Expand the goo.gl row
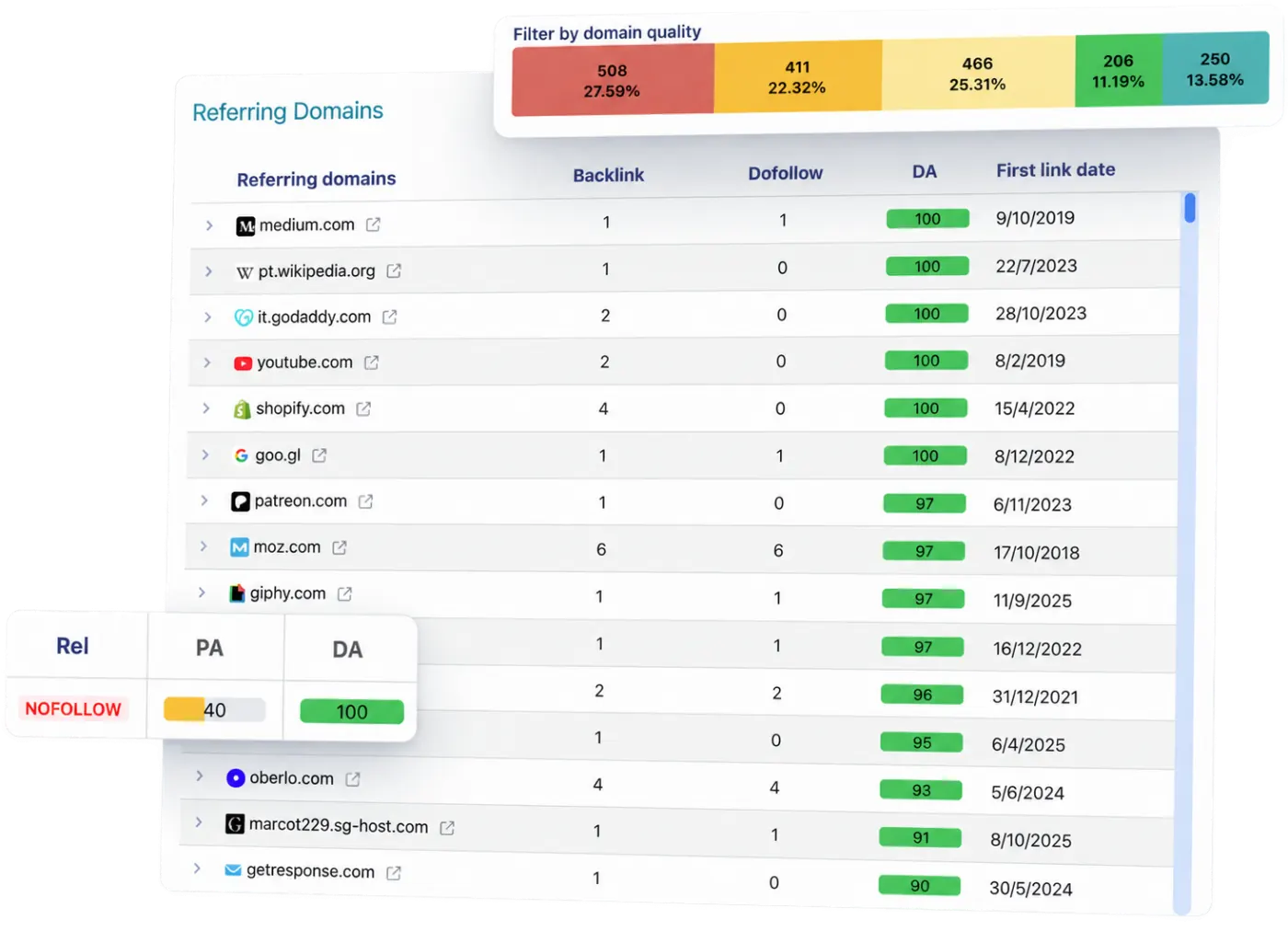 tap(205, 454)
